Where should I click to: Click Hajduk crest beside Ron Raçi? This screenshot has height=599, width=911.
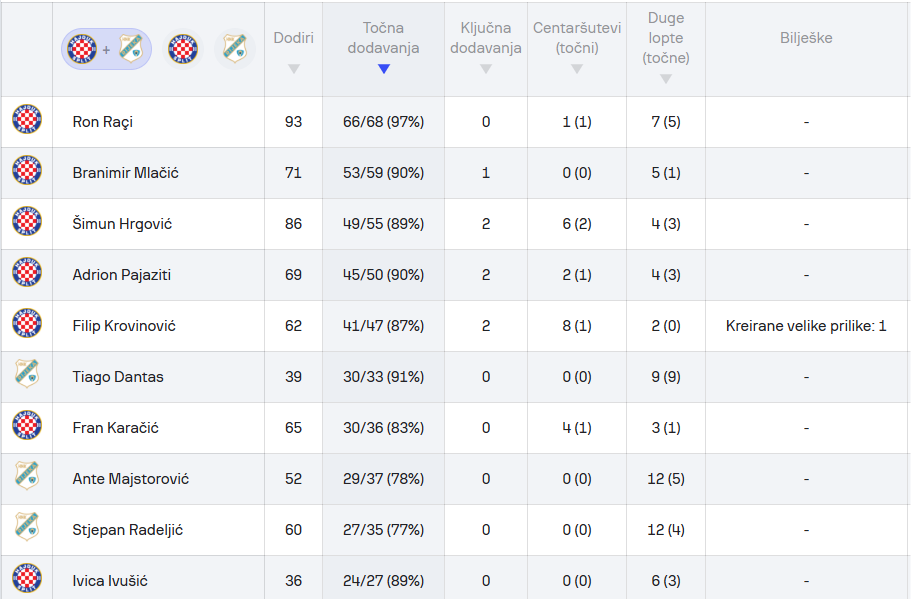(27, 120)
